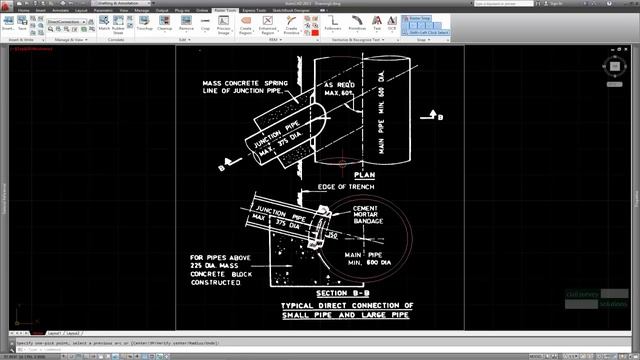Open the Cleanup dropdown arrow
This screenshot has width=640, height=360.
(165, 31)
